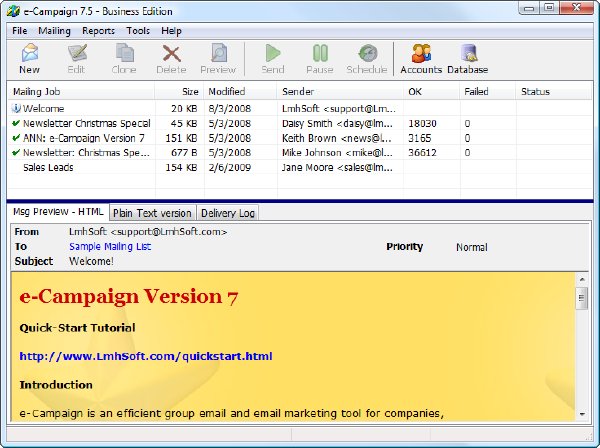Image resolution: width=600 pixels, height=448 pixels.
Task: Click sender Mike Johnson cell
Action: tap(337, 152)
